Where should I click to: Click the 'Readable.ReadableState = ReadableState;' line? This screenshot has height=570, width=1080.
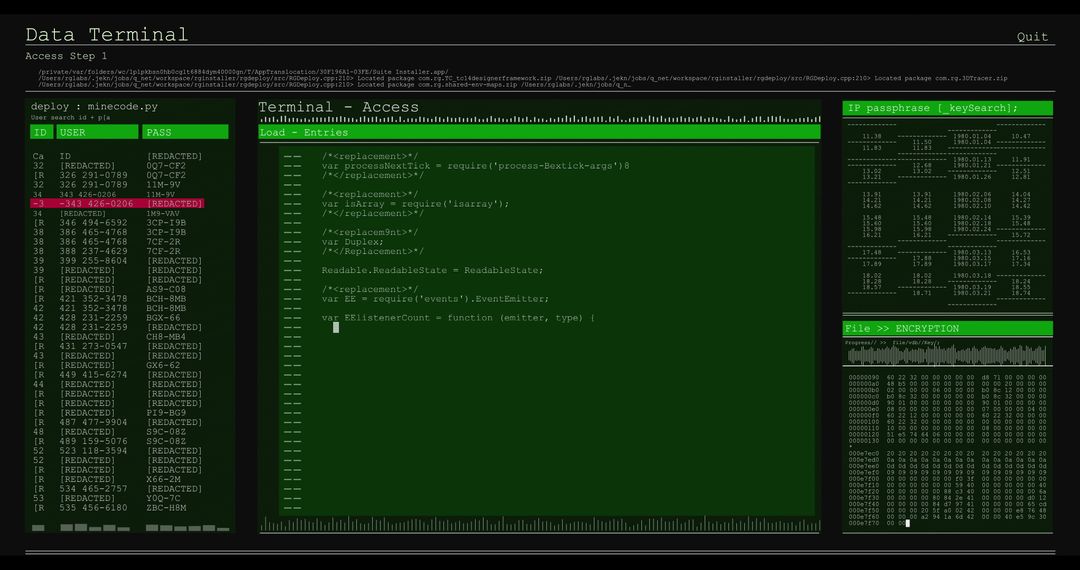(x=433, y=271)
